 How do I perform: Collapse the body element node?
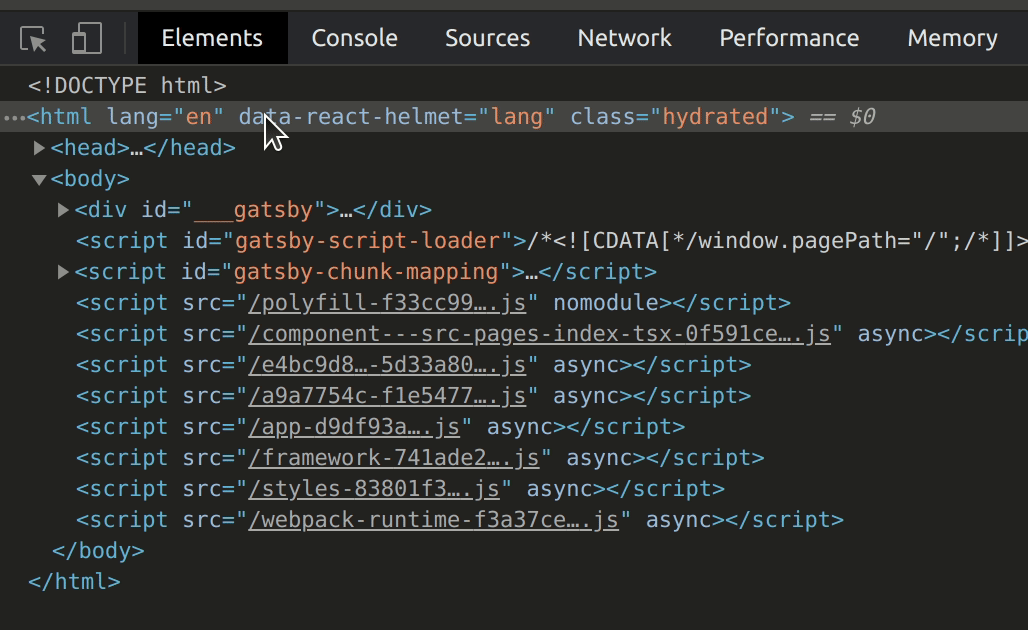click(39, 179)
